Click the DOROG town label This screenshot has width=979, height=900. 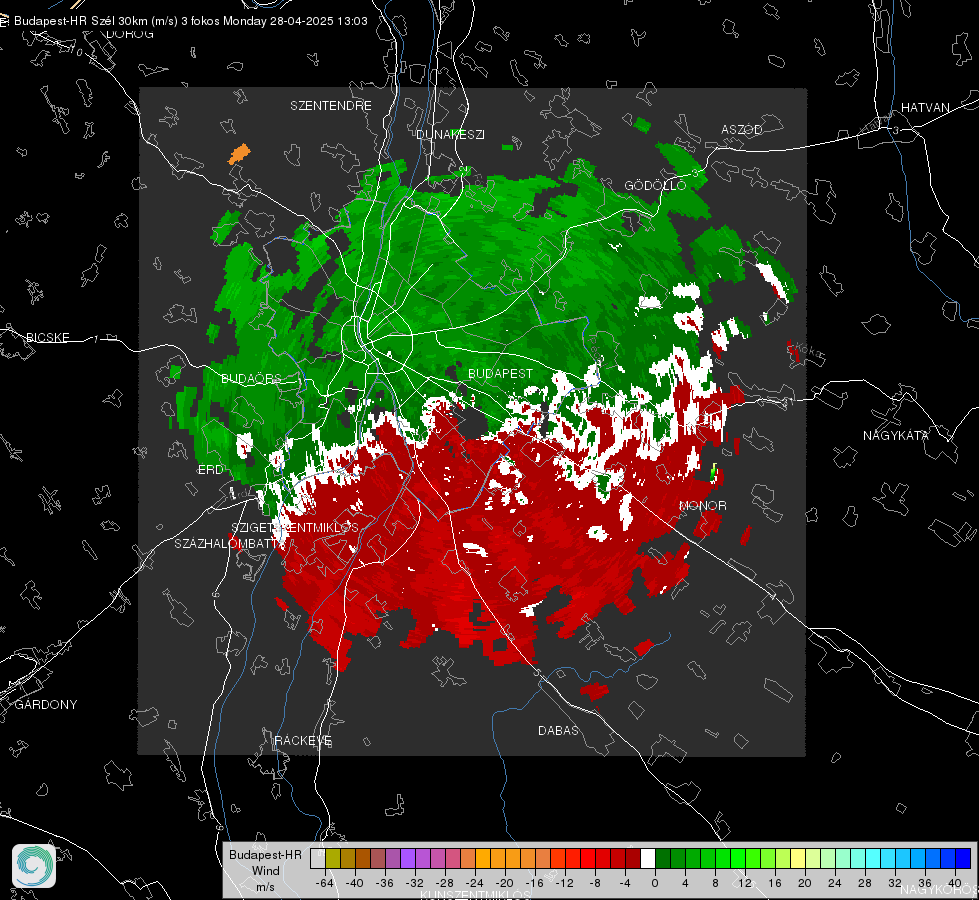pos(130,34)
